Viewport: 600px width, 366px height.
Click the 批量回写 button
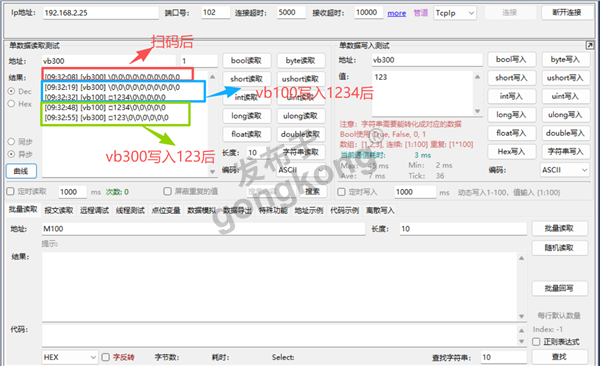(559, 288)
